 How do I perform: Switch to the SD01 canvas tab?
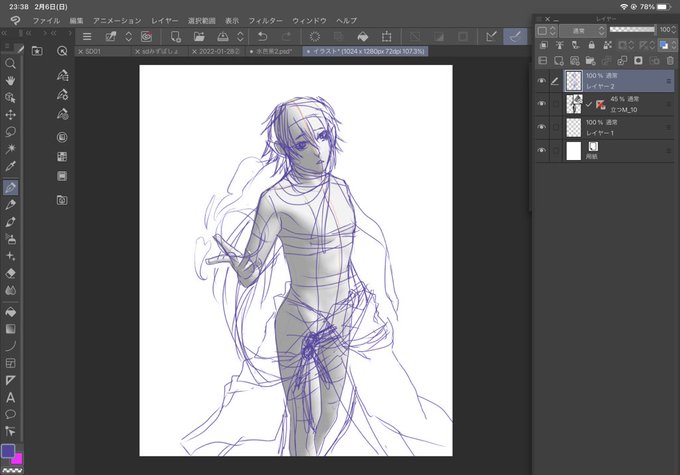[103, 51]
